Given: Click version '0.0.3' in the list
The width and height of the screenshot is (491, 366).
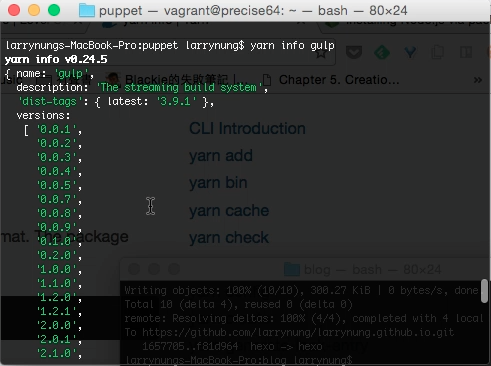Looking at the screenshot, I should tap(57, 157).
